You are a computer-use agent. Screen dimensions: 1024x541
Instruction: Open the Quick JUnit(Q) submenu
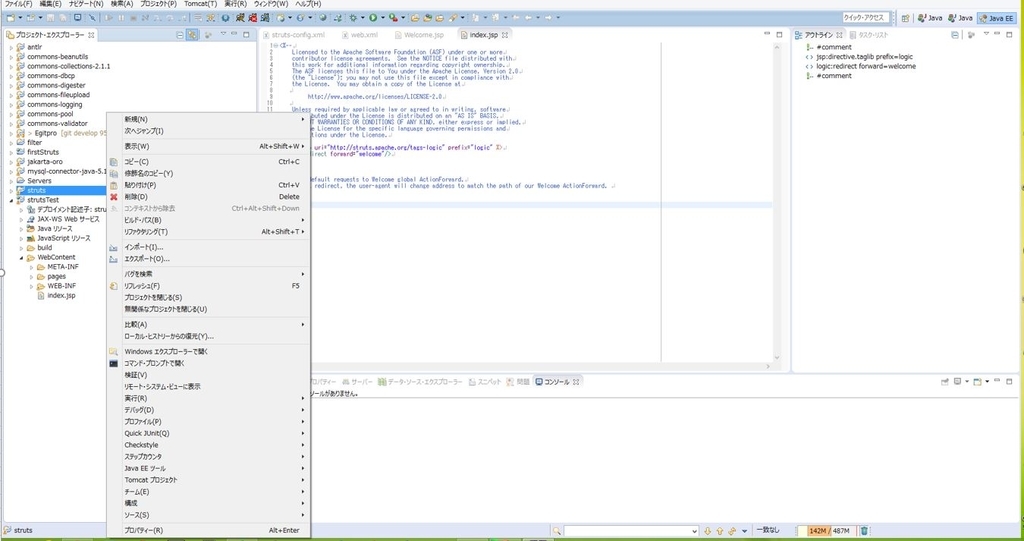(208, 433)
